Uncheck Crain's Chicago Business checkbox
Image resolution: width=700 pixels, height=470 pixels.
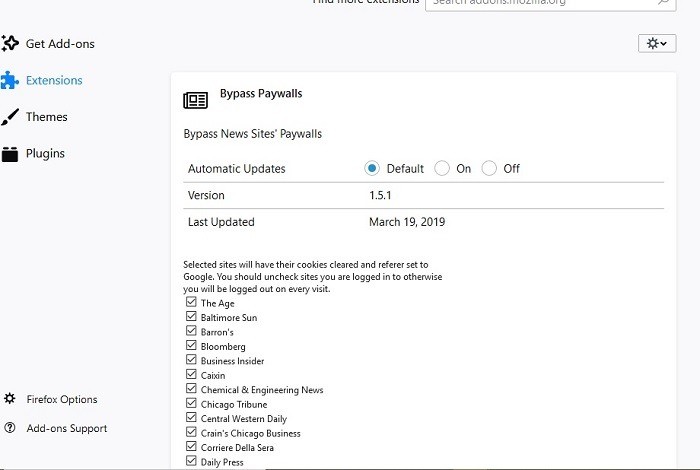pos(191,432)
